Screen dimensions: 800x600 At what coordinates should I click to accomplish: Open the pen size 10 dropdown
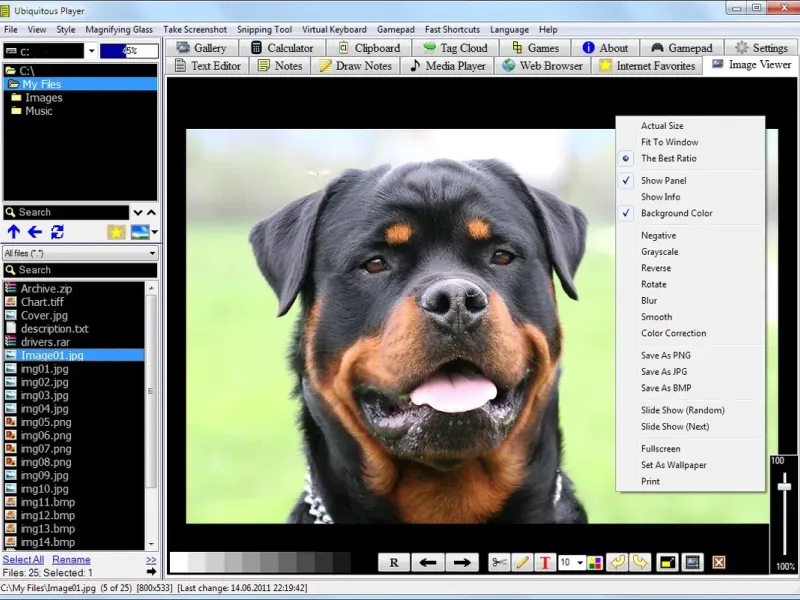point(579,562)
